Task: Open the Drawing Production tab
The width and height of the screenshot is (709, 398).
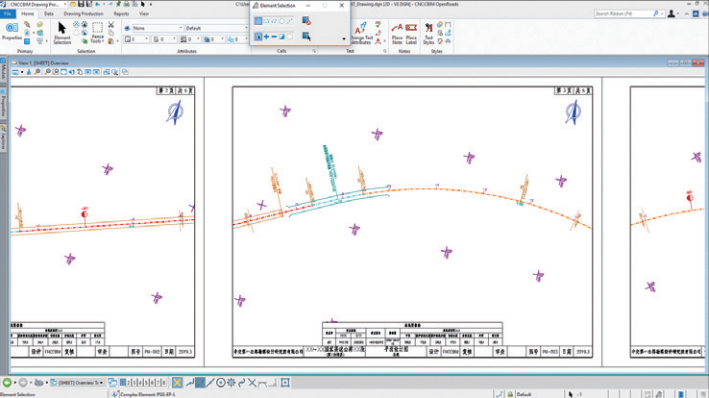Action: click(x=83, y=14)
